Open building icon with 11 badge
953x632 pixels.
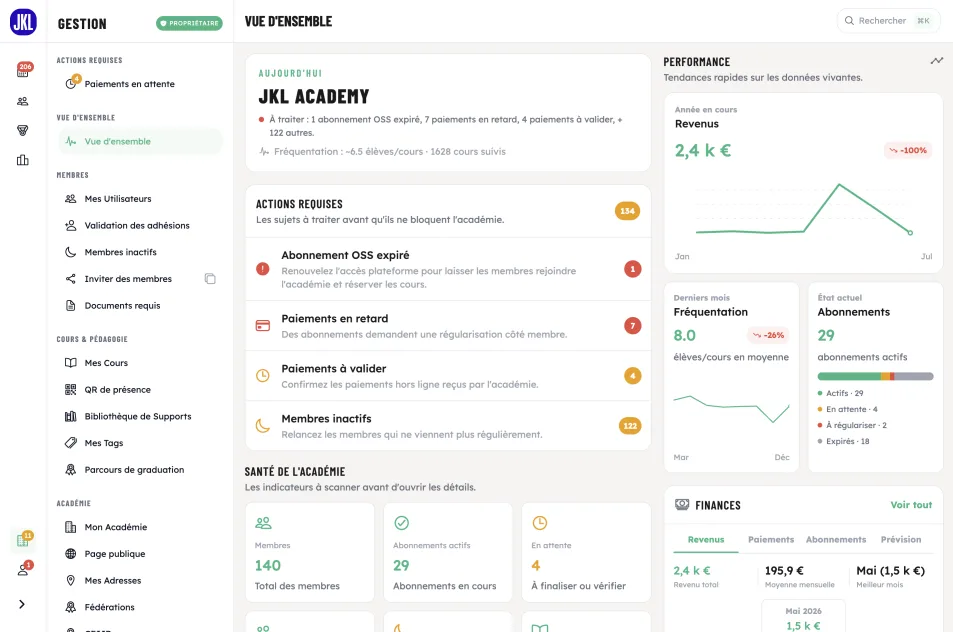[x=23, y=540]
